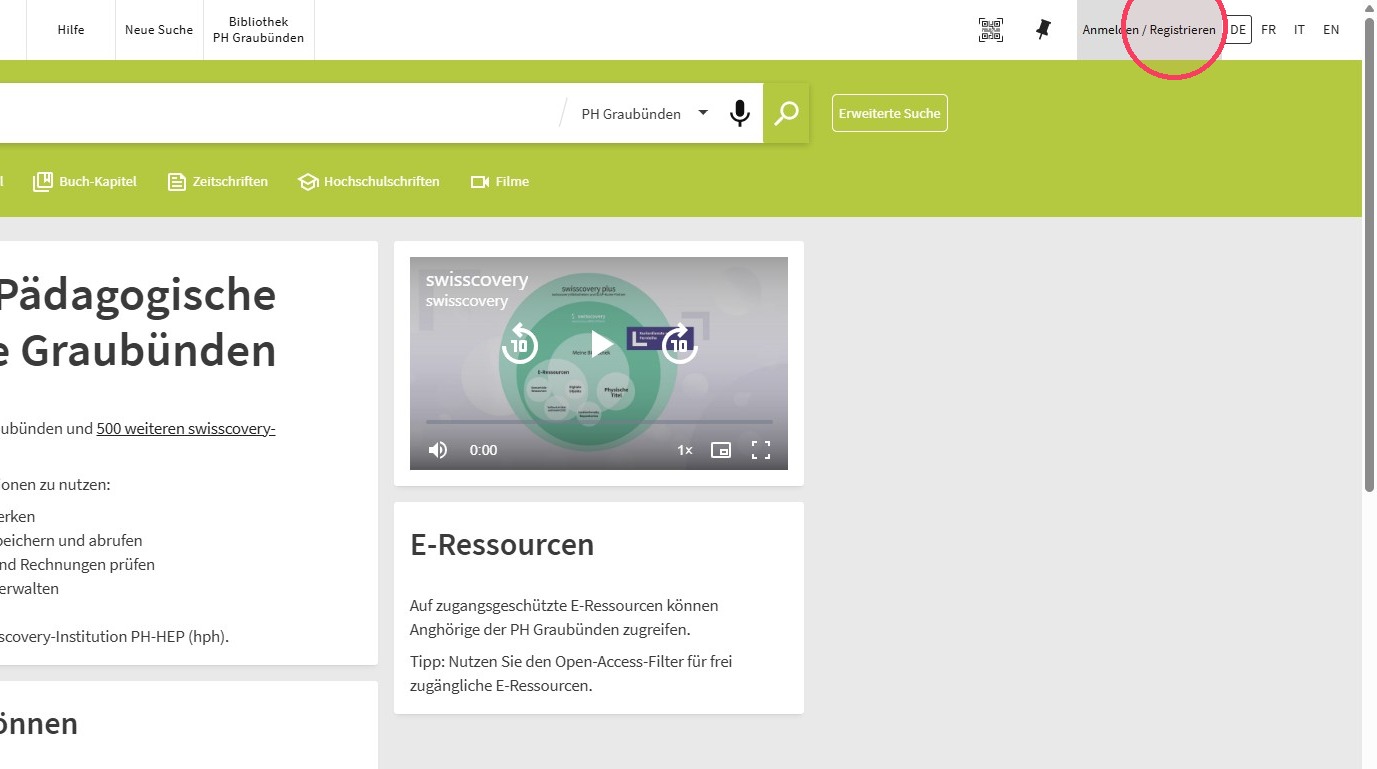
Task: Play the swisscovery video
Action: tap(601, 344)
